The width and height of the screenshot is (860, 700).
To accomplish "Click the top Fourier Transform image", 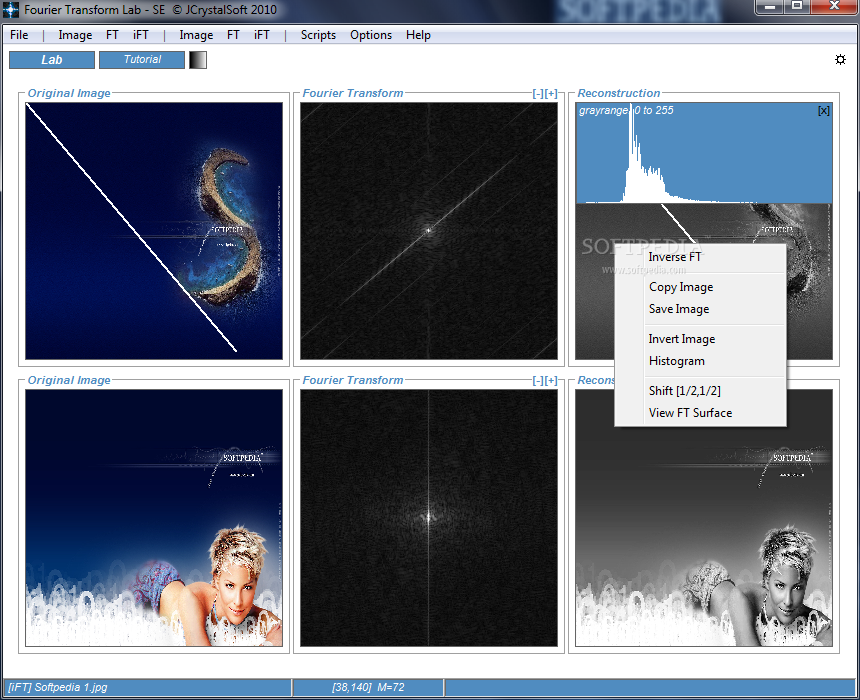I will pos(429,231).
